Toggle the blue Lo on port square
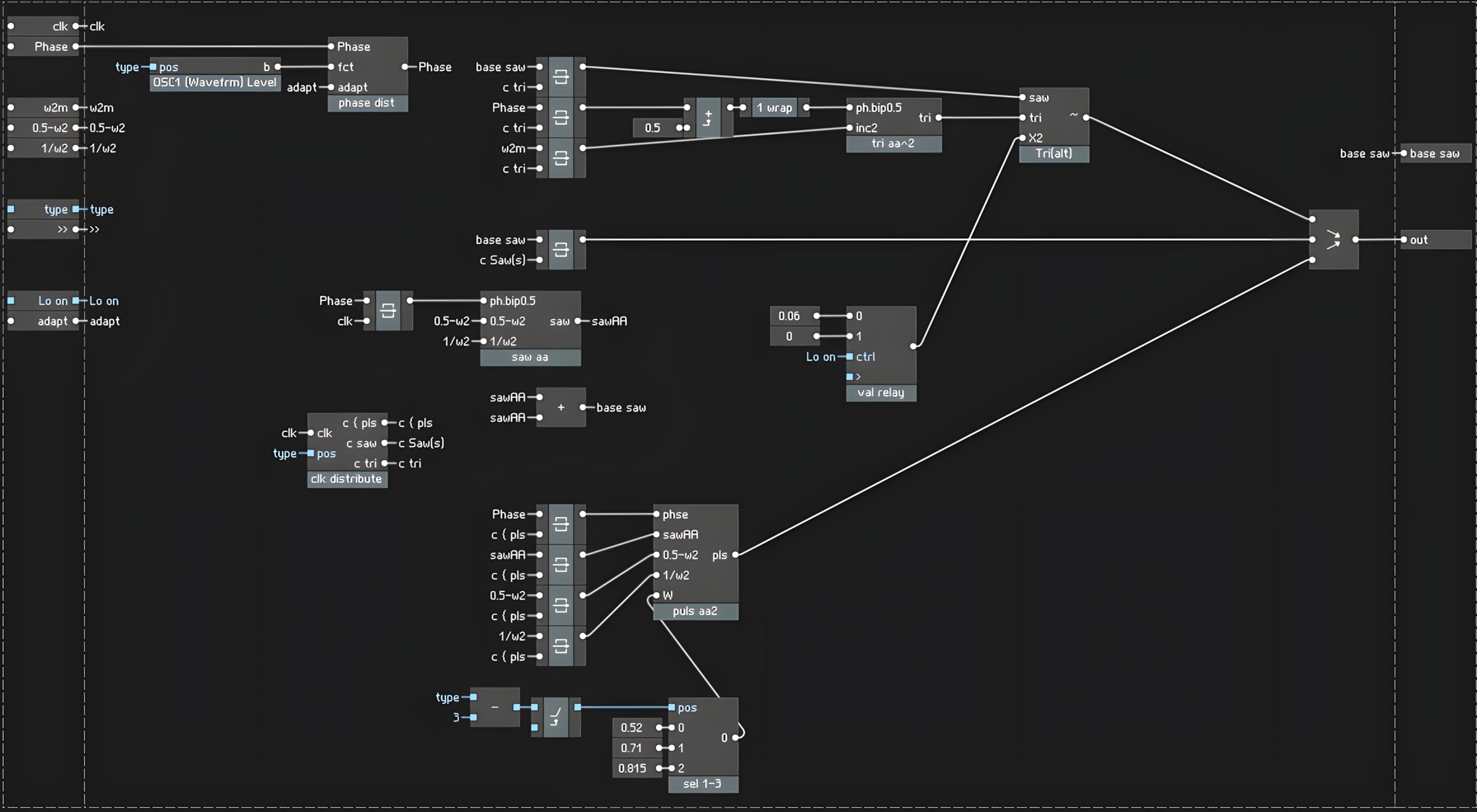 [x=10, y=301]
